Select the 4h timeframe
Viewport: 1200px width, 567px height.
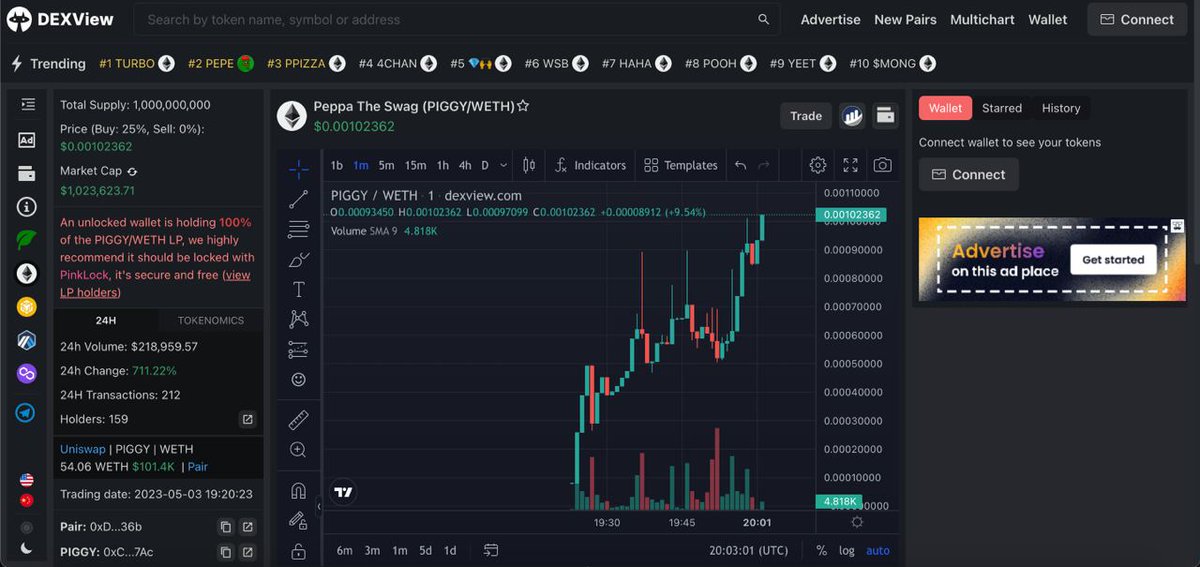pyautogui.click(x=465, y=165)
